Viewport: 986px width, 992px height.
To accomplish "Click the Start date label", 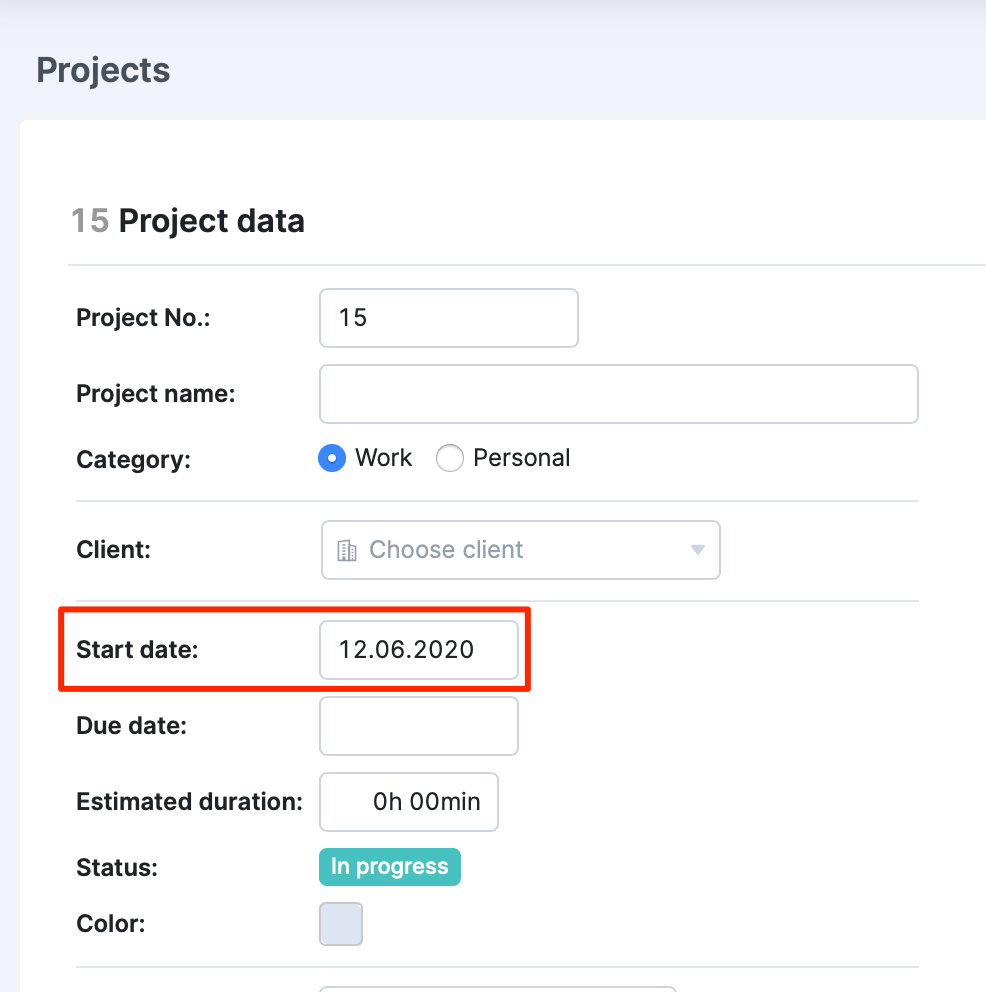I will tap(137, 650).
